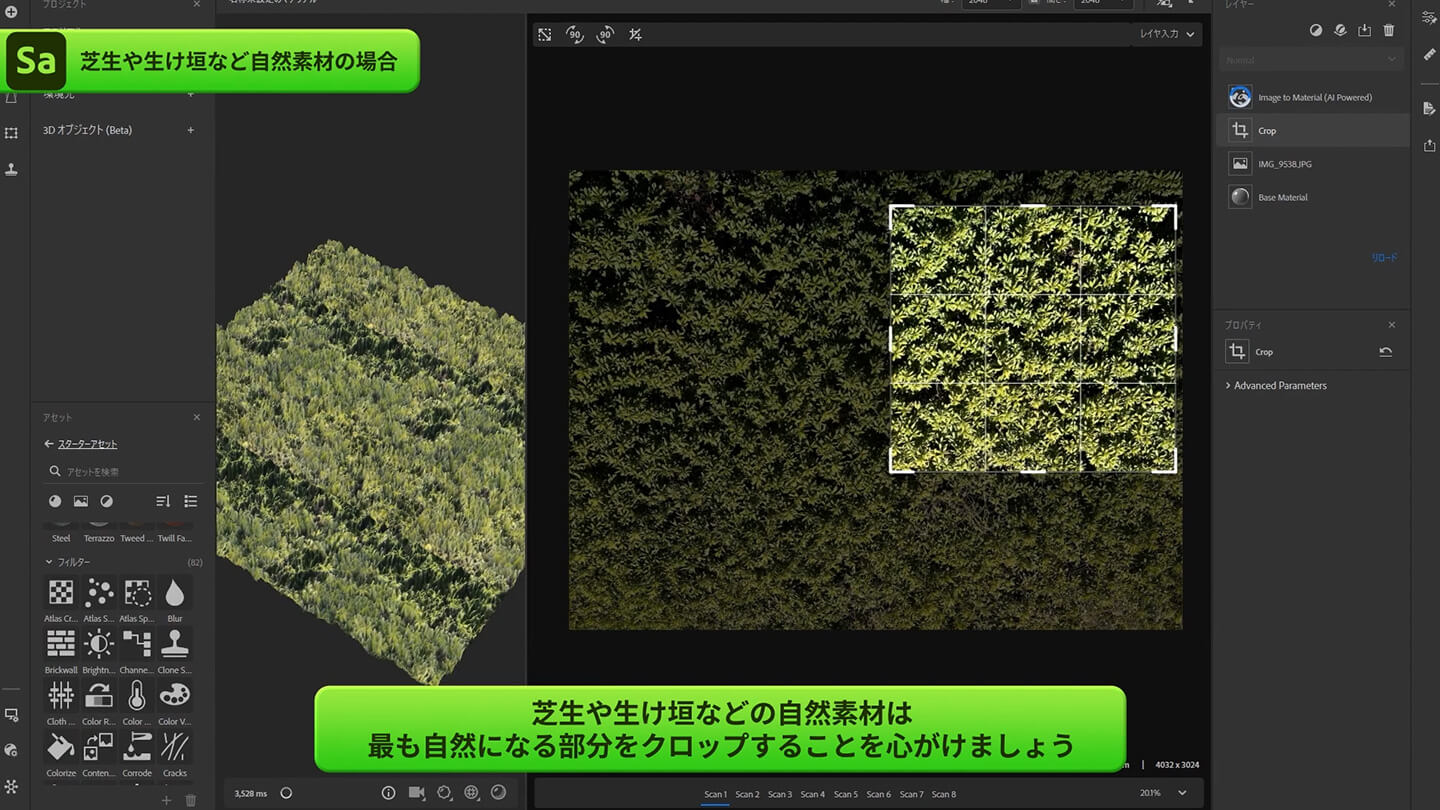This screenshot has width=1440, height=810.
Task: Select the Colorize paint bucket filter
Action: 61,747
